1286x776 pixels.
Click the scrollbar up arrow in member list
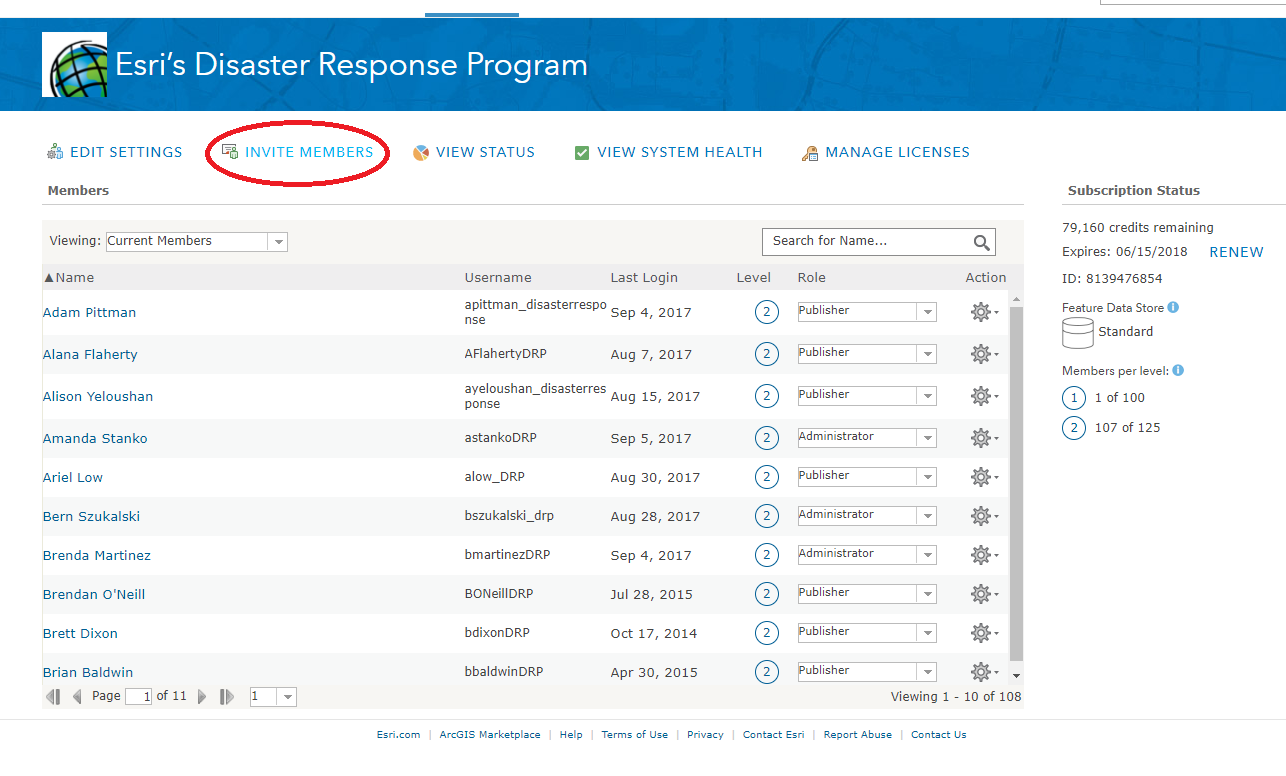click(x=1017, y=299)
